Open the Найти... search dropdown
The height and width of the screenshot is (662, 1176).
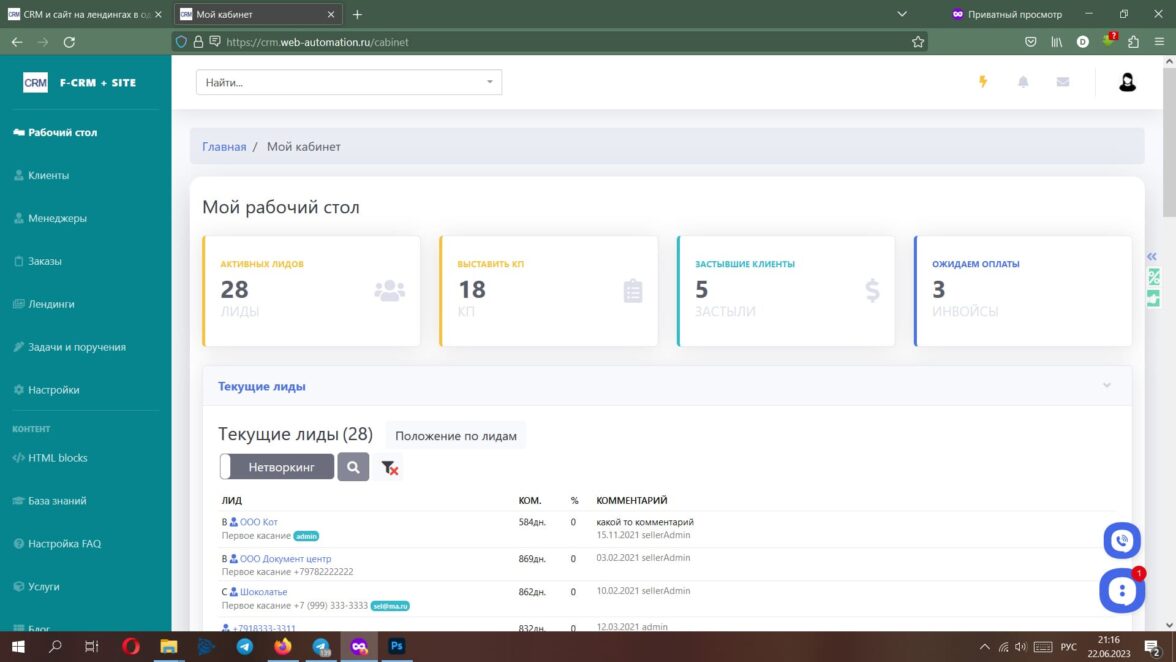[x=349, y=82]
